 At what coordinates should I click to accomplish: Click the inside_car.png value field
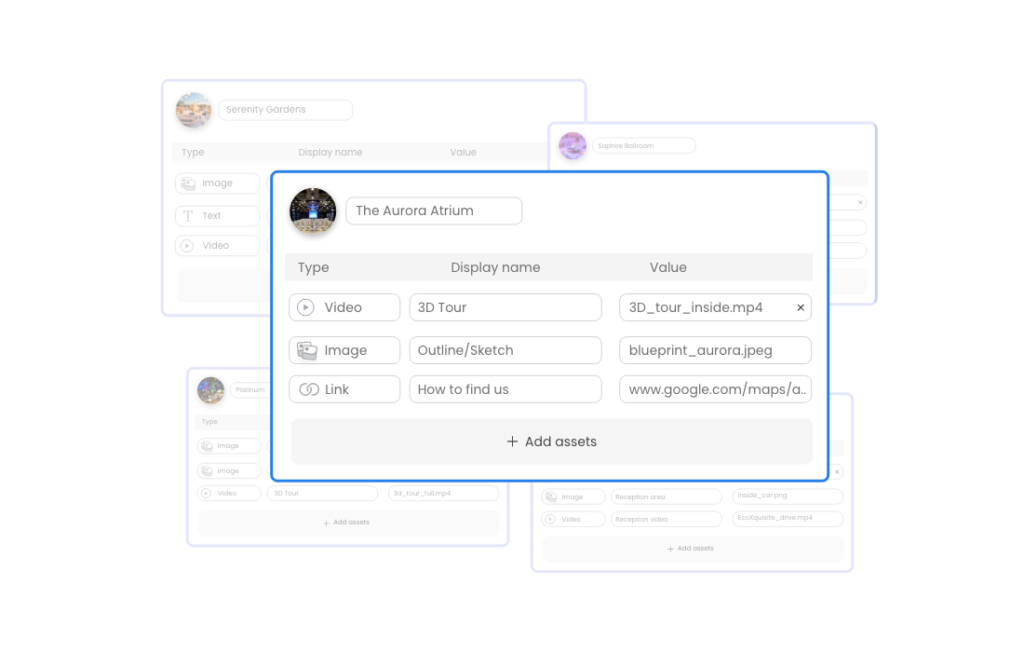click(788, 496)
